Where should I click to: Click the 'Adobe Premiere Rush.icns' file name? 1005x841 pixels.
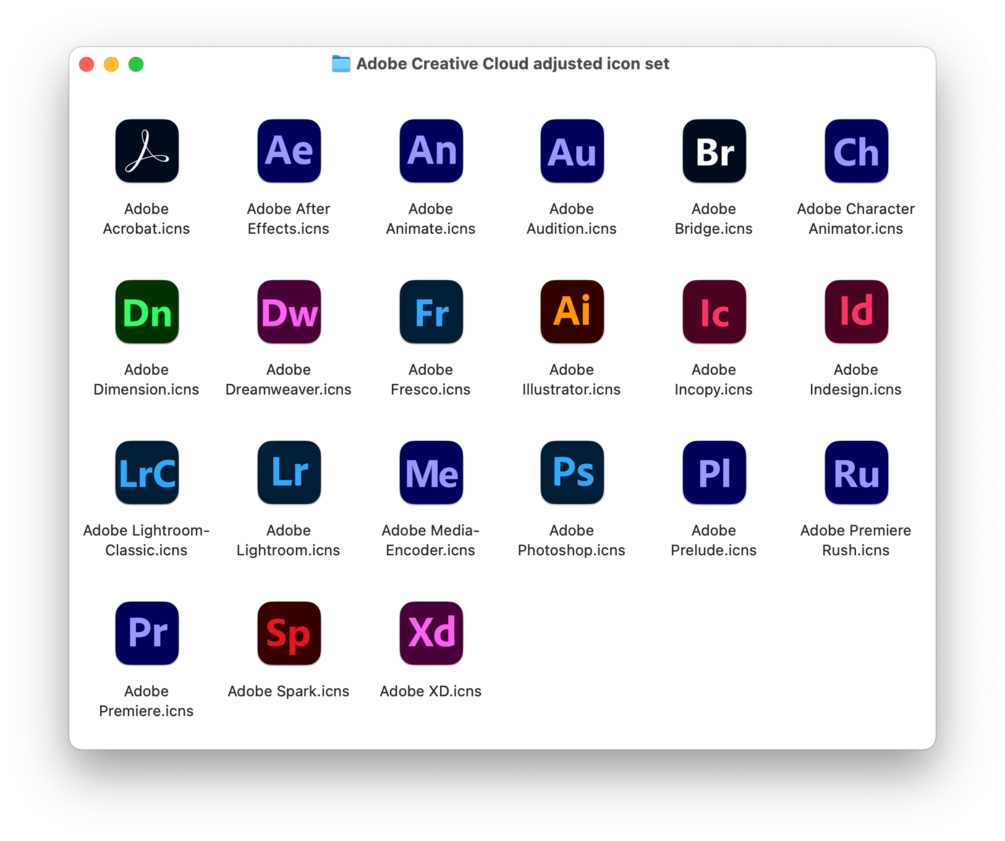click(856, 540)
